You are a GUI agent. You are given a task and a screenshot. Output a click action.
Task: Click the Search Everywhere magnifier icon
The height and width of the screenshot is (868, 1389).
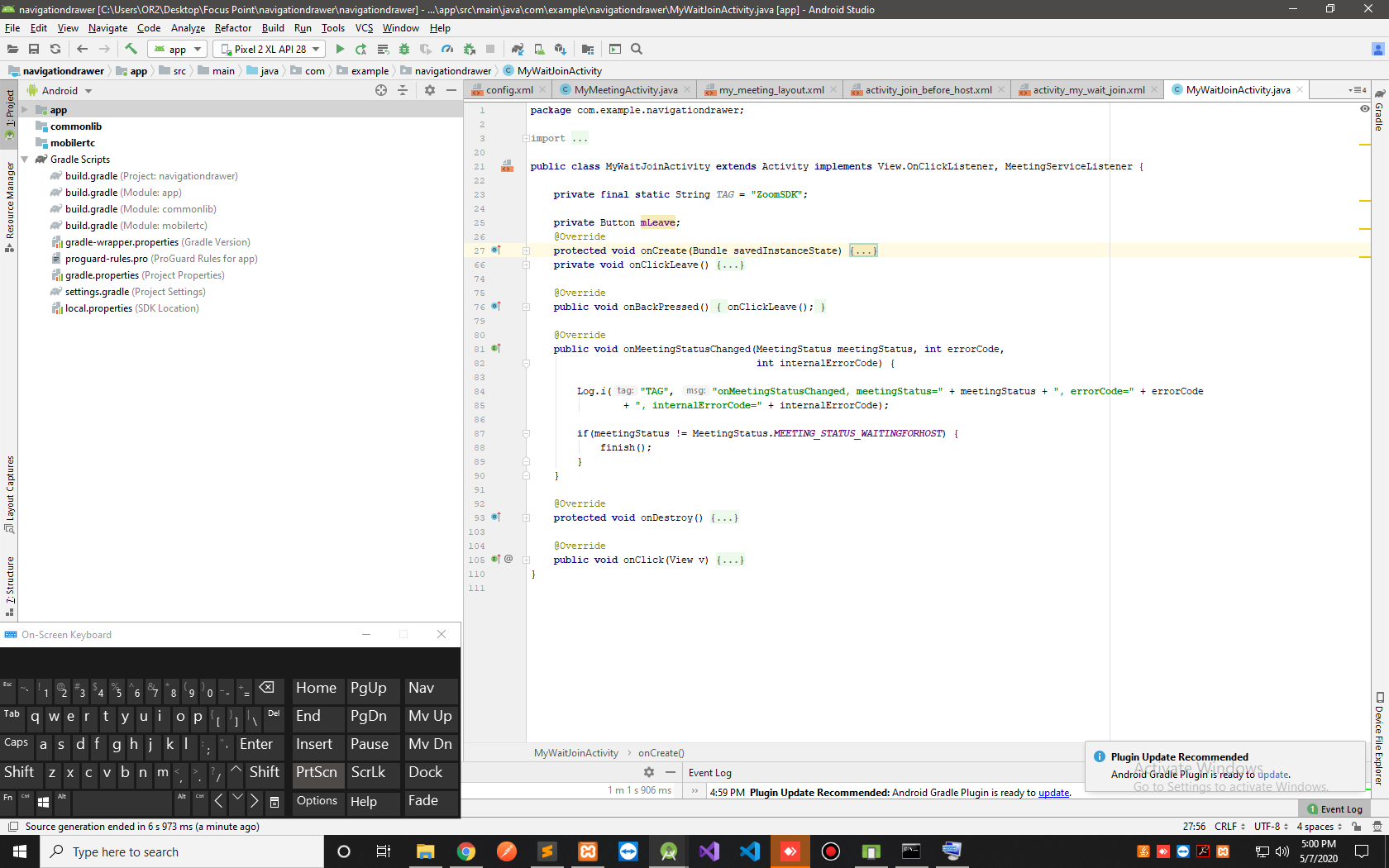pos(637,49)
